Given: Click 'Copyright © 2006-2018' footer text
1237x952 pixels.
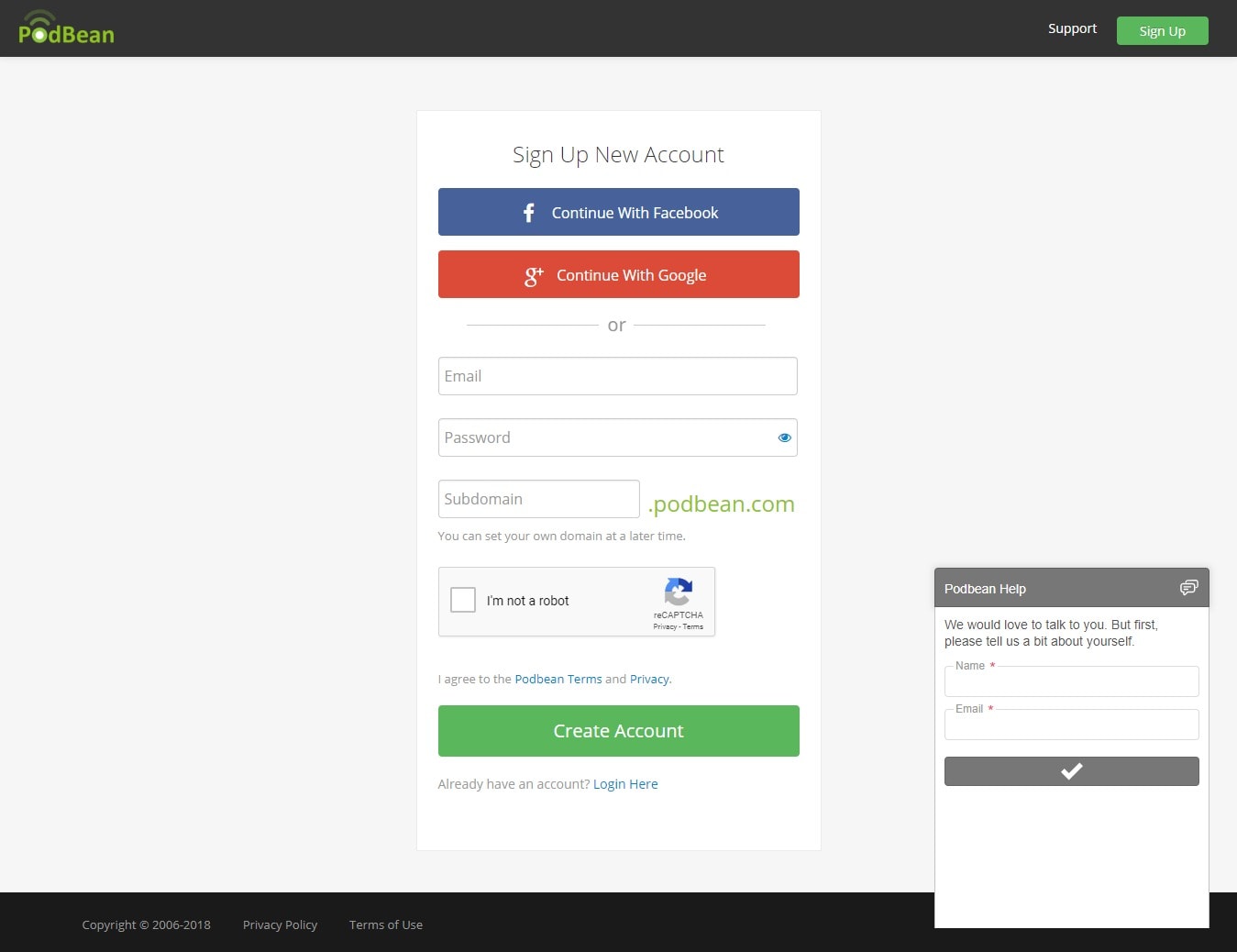Looking at the screenshot, I should click(x=146, y=924).
